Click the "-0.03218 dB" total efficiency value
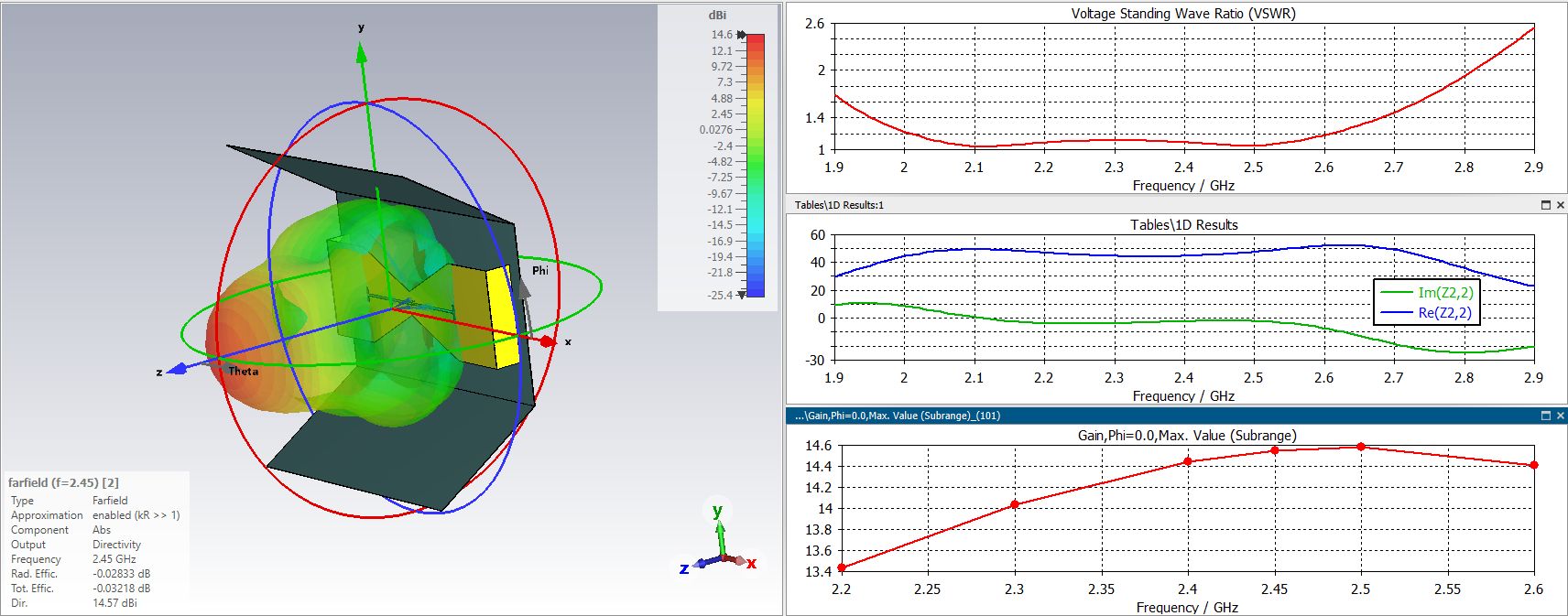The width and height of the screenshot is (1568, 616). pyautogui.click(x=121, y=589)
